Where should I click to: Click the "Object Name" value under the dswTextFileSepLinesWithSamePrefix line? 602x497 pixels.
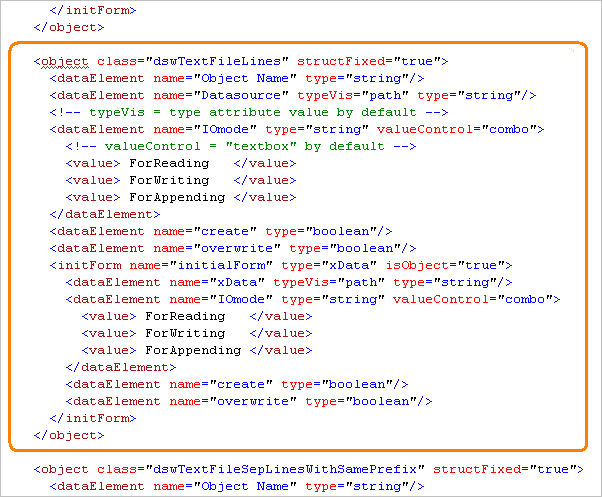pyautogui.click(x=245, y=486)
